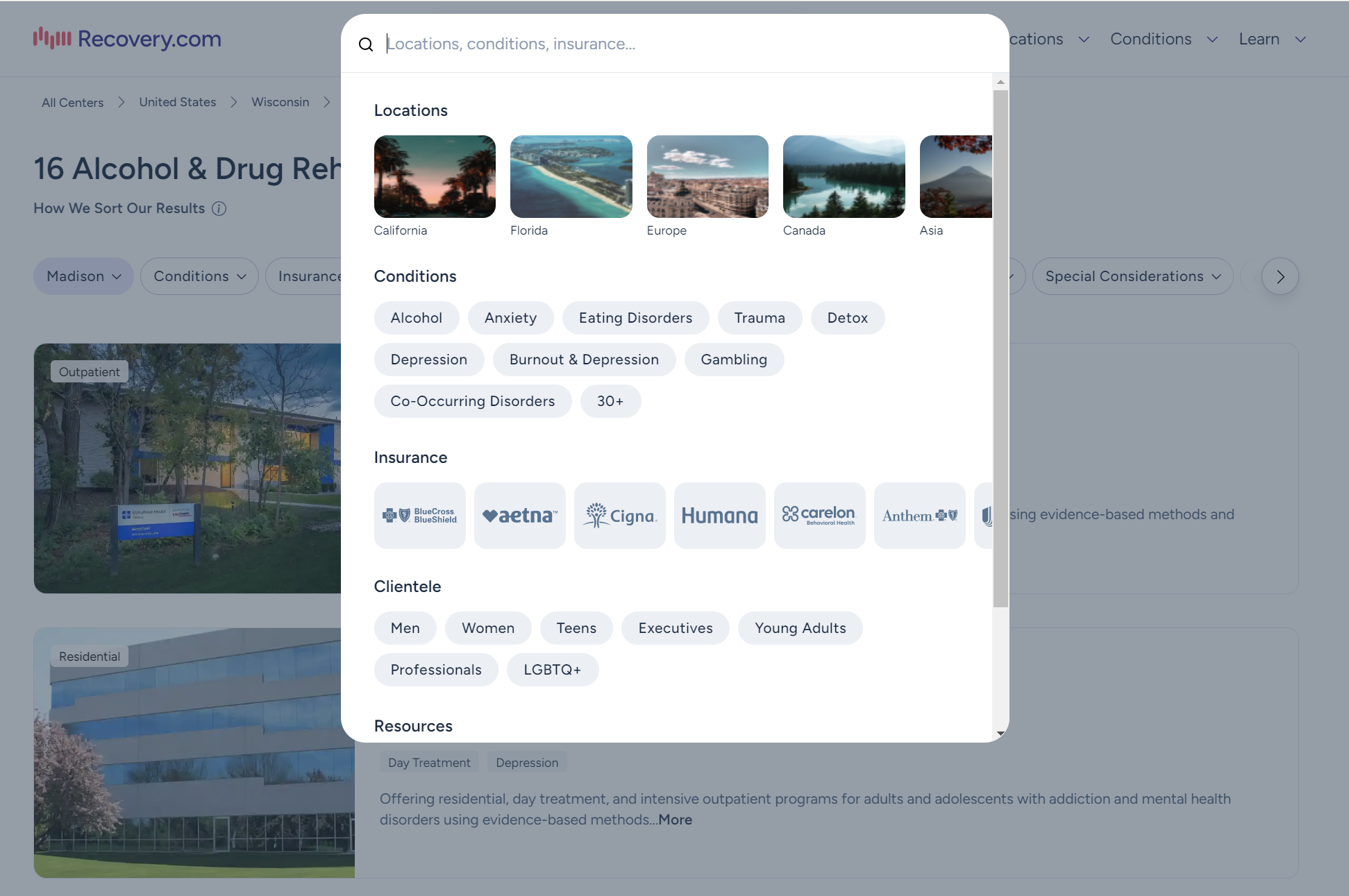Choose the Carelon Behavioral Health logo
1349x896 pixels.
click(820, 516)
